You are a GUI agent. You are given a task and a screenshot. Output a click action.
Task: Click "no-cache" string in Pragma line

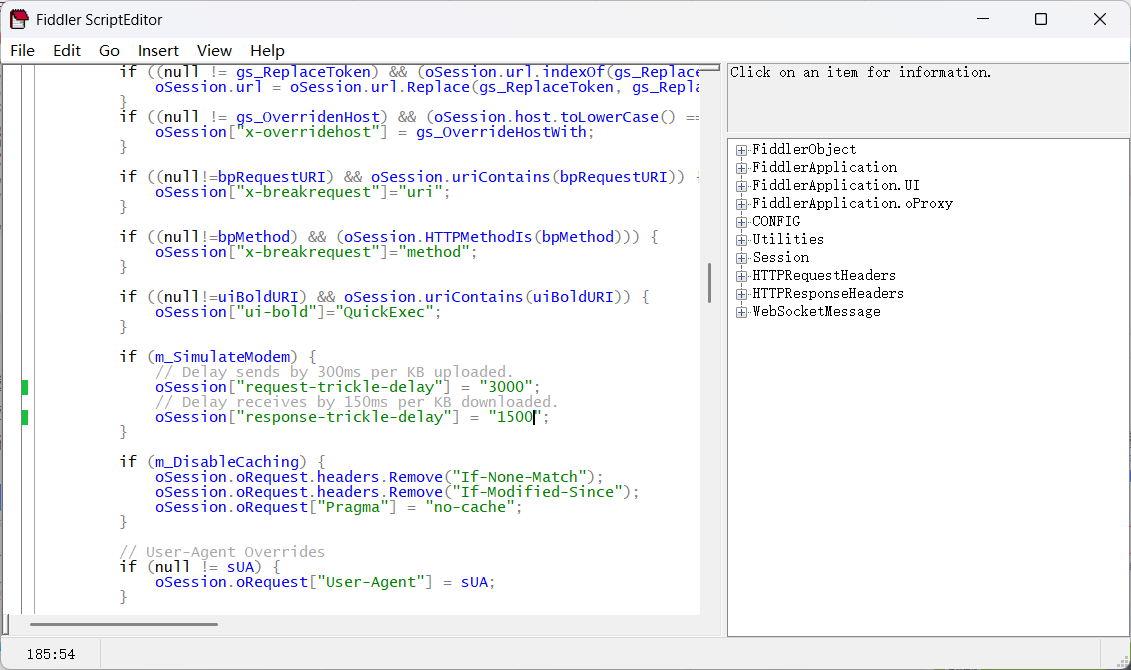(x=470, y=508)
